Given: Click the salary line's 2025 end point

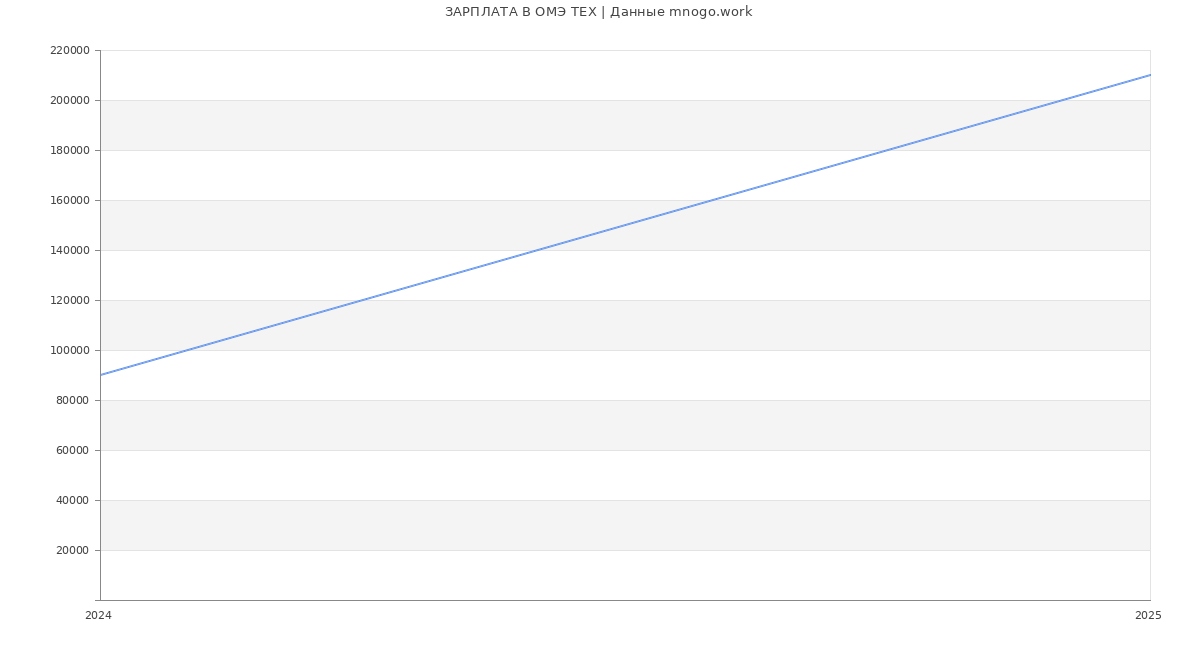Looking at the screenshot, I should coord(1149,75).
